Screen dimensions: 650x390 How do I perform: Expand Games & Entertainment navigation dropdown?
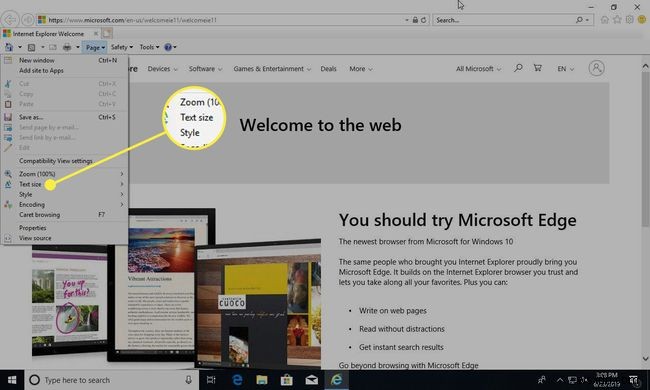point(272,69)
